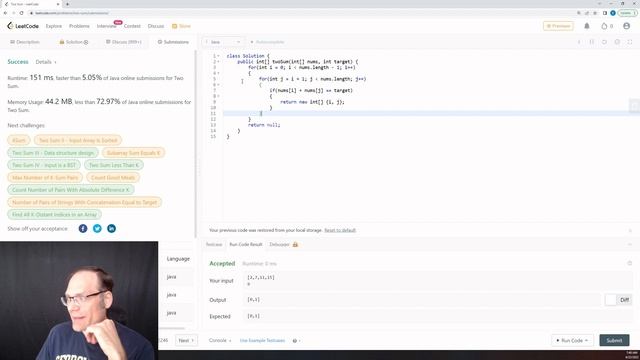Click the Use Example Testcases link
640x360 pixels.
262,340
